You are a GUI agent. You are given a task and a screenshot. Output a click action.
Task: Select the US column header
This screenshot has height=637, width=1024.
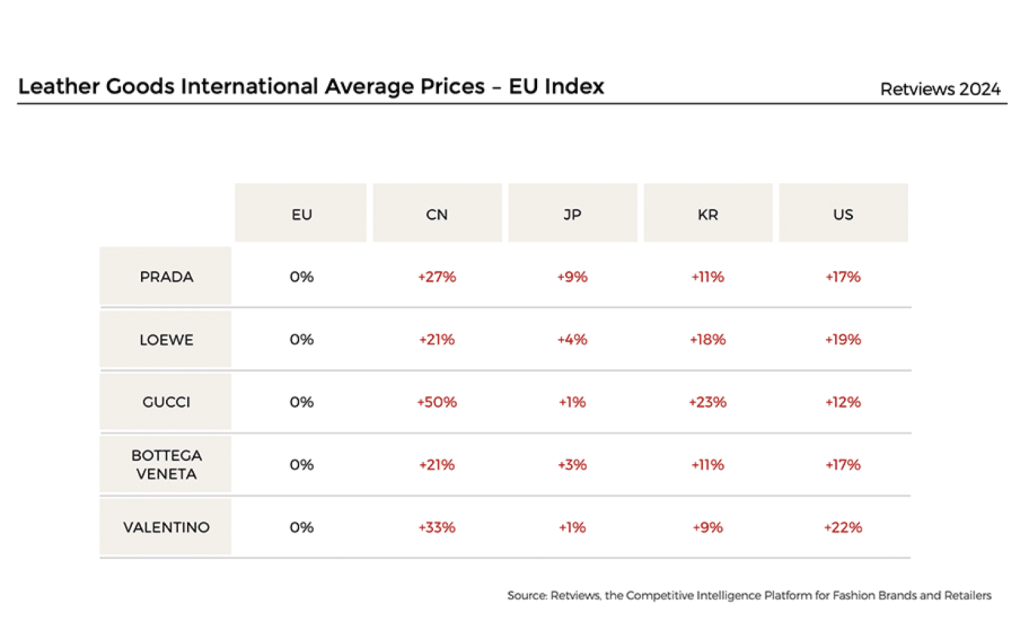pyautogui.click(x=843, y=214)
